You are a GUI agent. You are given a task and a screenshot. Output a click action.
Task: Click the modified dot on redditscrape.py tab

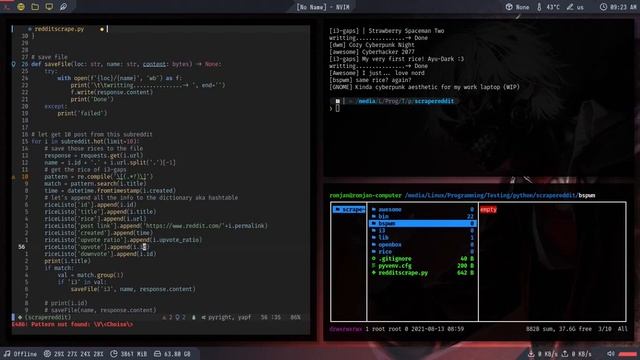click(x=102, y=29)
